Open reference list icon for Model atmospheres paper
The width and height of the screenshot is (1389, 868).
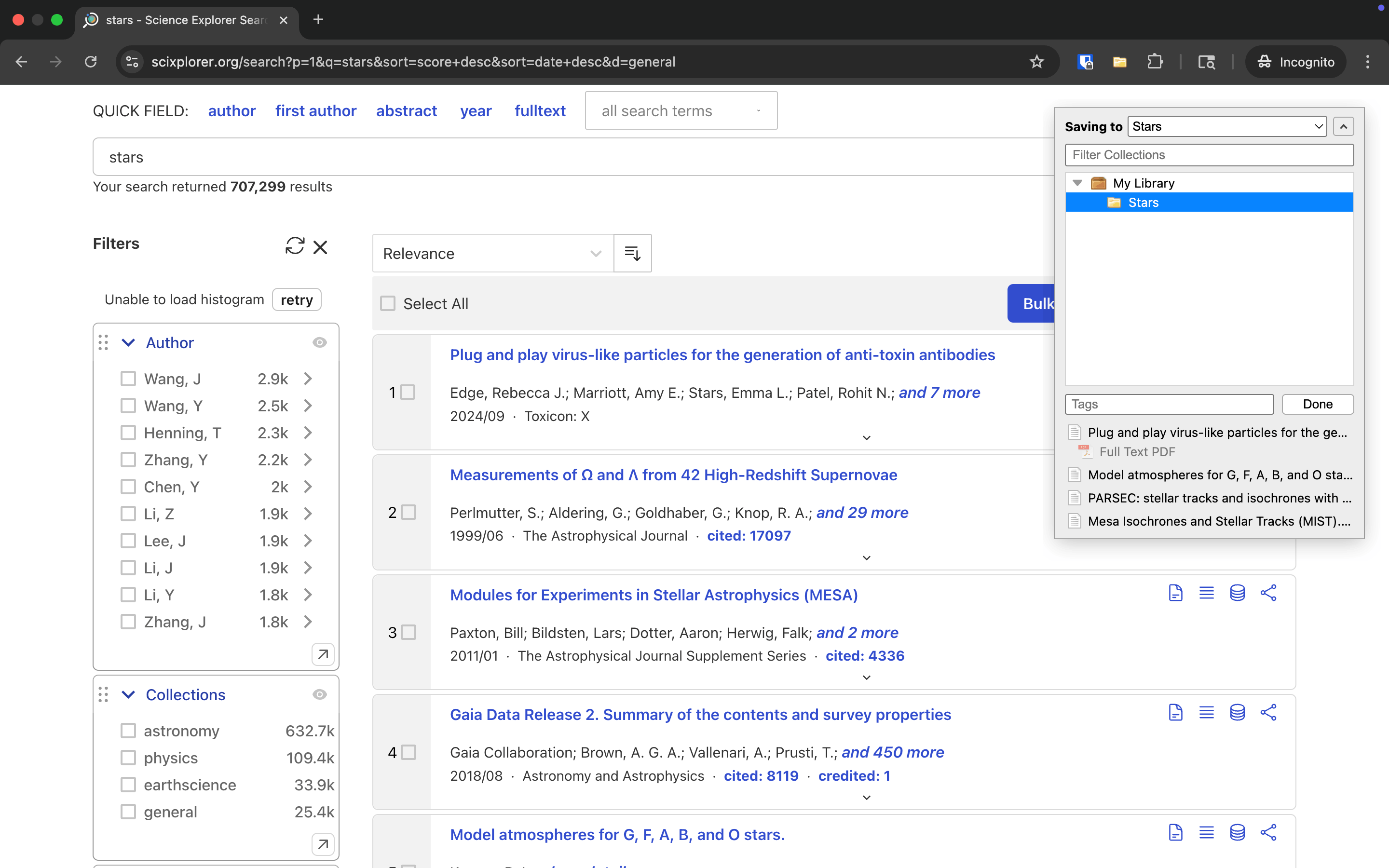click(1207, 832)
